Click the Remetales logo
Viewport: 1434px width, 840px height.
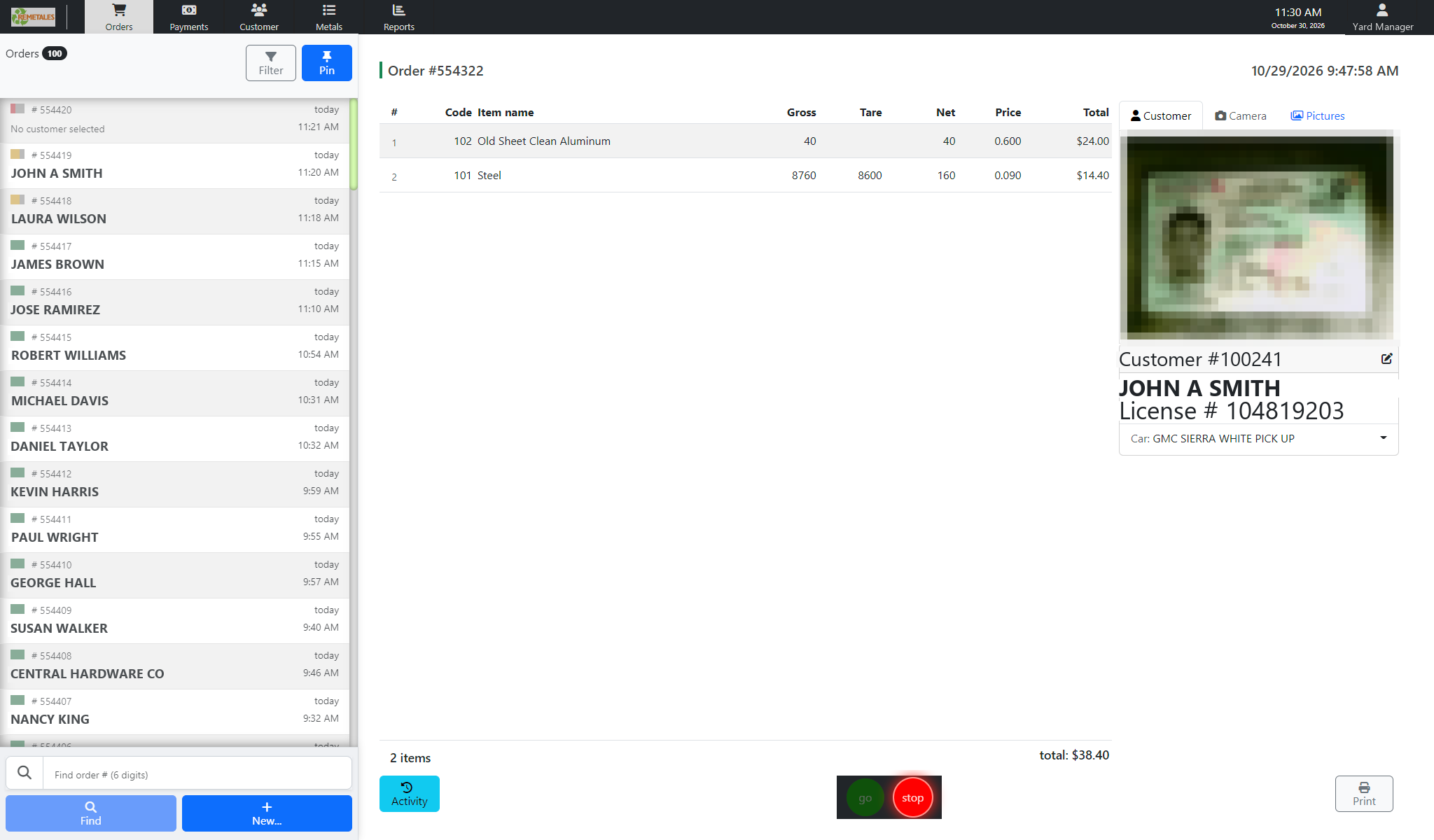(x=33, y=17)
